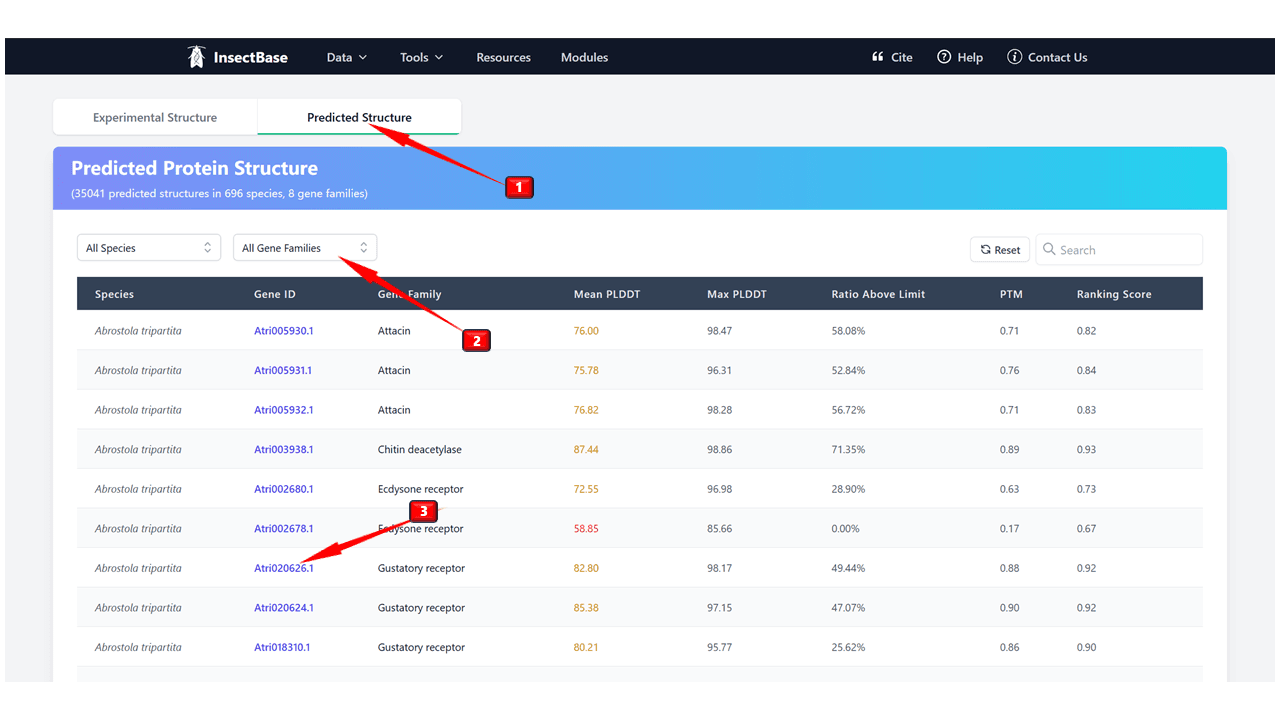The image size is (1280, 720).
Task: Click the Mean PLDDT value 85.38
Action: pyautogui.click(x=586, y=608)
